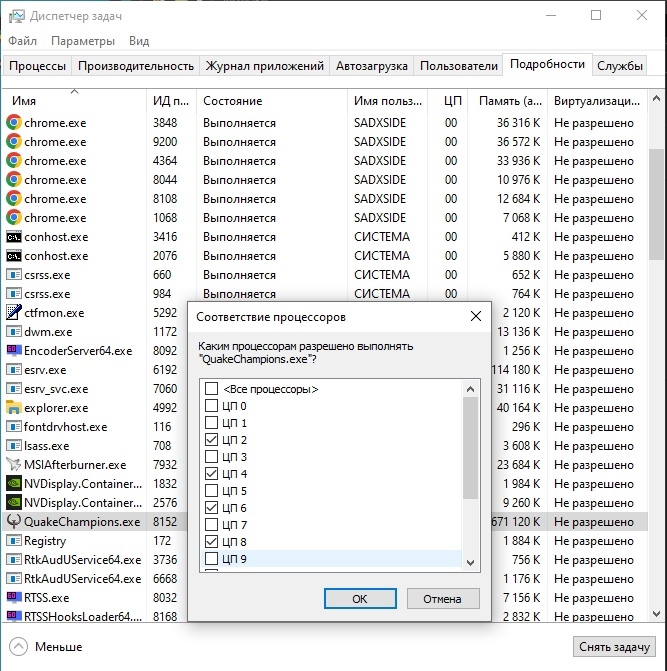
Task: Uncheck the ЦП 2 checkbox
Action: pos(211,439)
